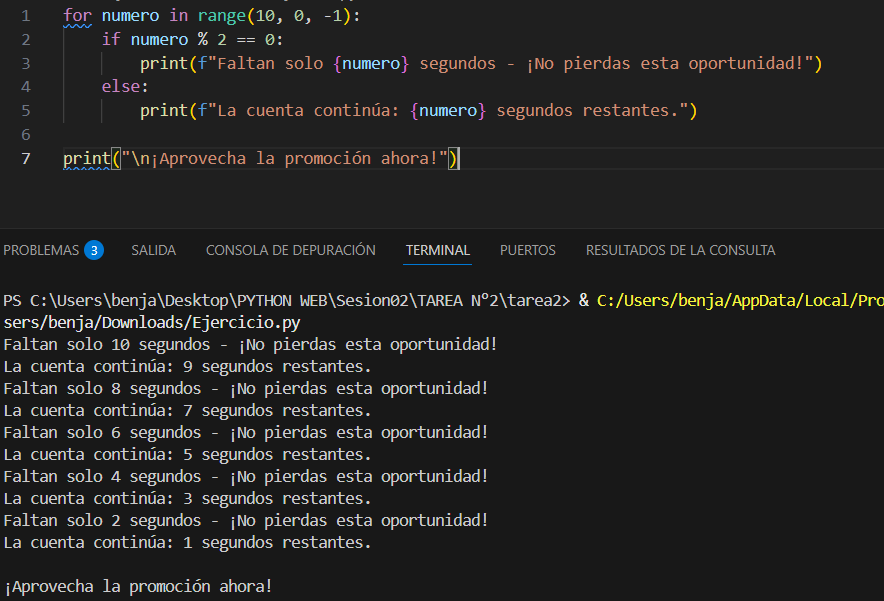Place cursor on 'range' in line 1
Screen dimensions: 884x601
(x=221, y=16)
